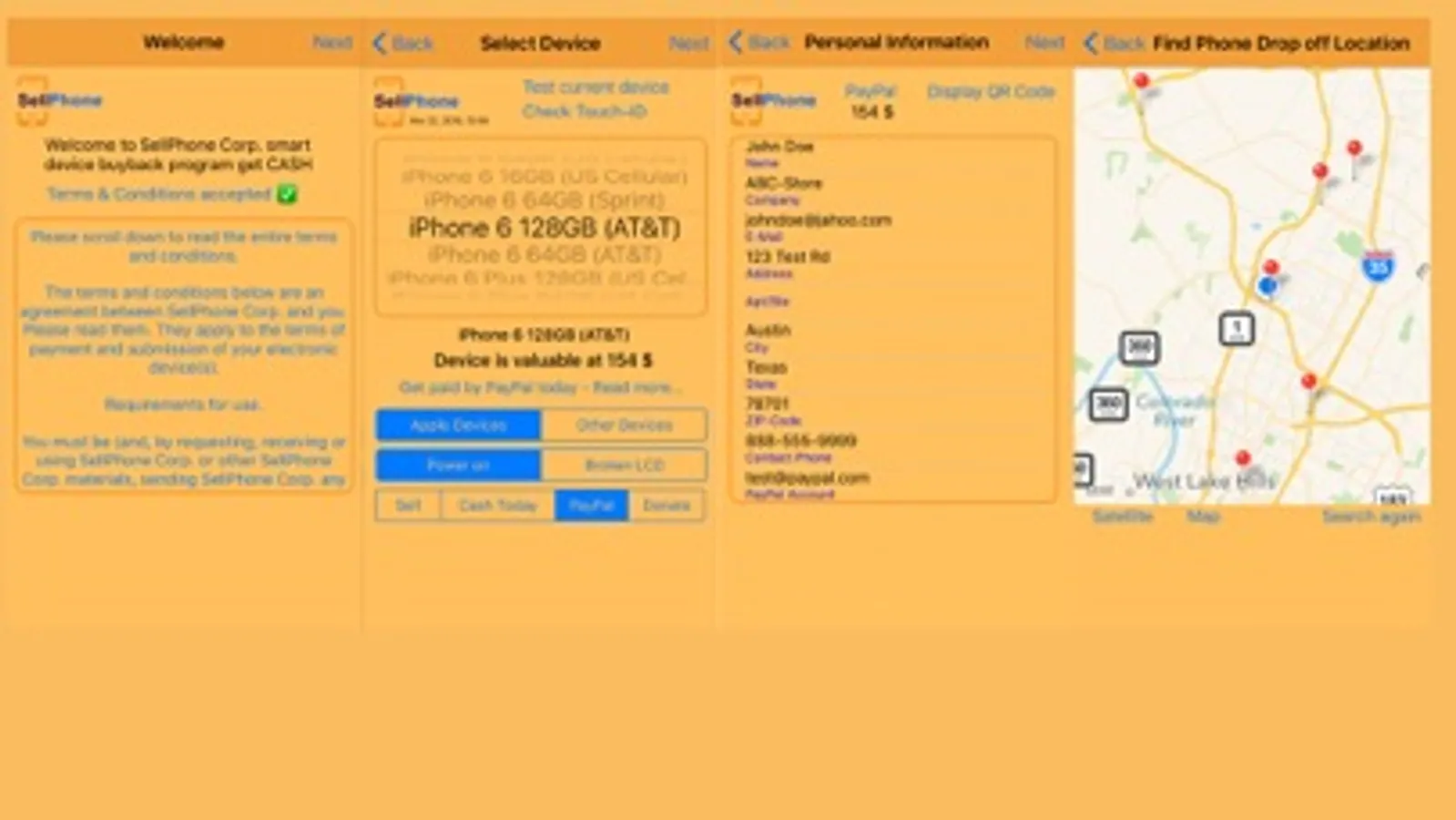This screenshot has width=1456, height=820.
Task: Edit the Name field John Doe
Action: click(892, 153)
